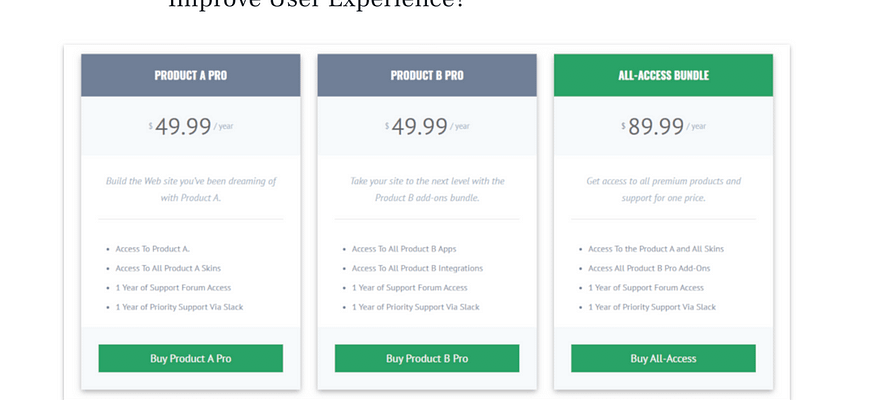Click the Buy Product A Pro button
This screenshot has width=870, height=400.
click(x=190, y=358)
